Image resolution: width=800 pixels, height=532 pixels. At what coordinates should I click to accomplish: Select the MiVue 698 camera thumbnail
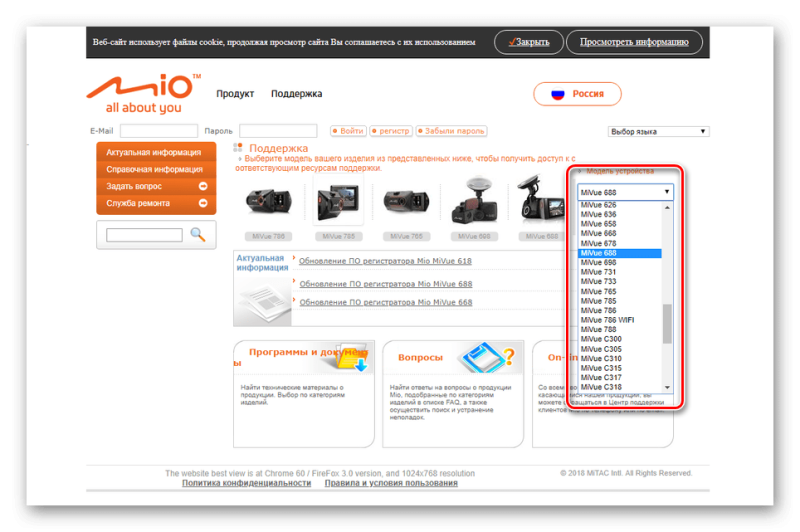click(x=474, y=200)
